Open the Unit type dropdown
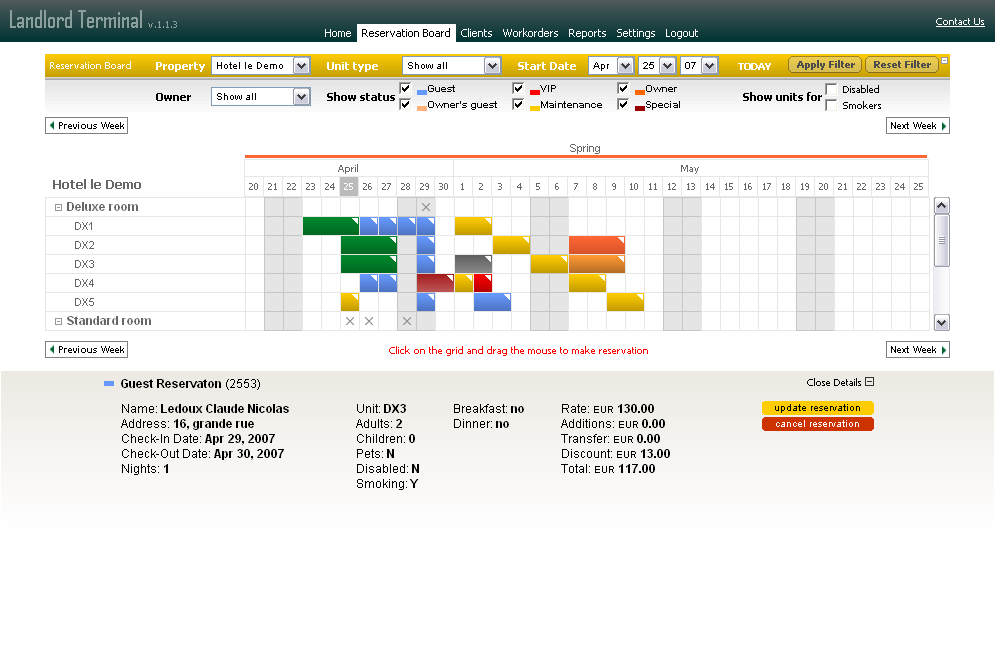 pos(451,65)
